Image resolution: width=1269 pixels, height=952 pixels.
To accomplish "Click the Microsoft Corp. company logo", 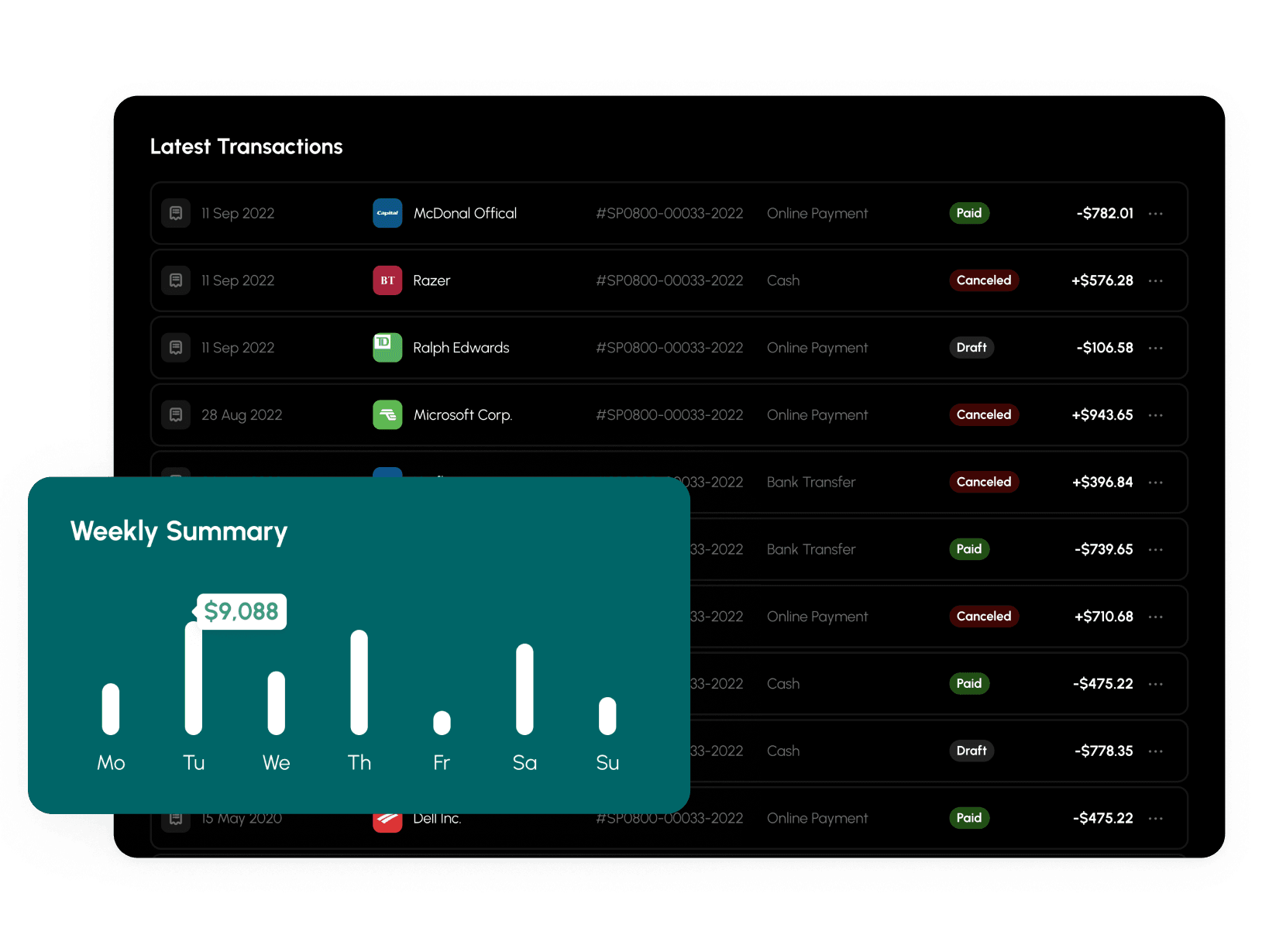I will pos(387,414).
